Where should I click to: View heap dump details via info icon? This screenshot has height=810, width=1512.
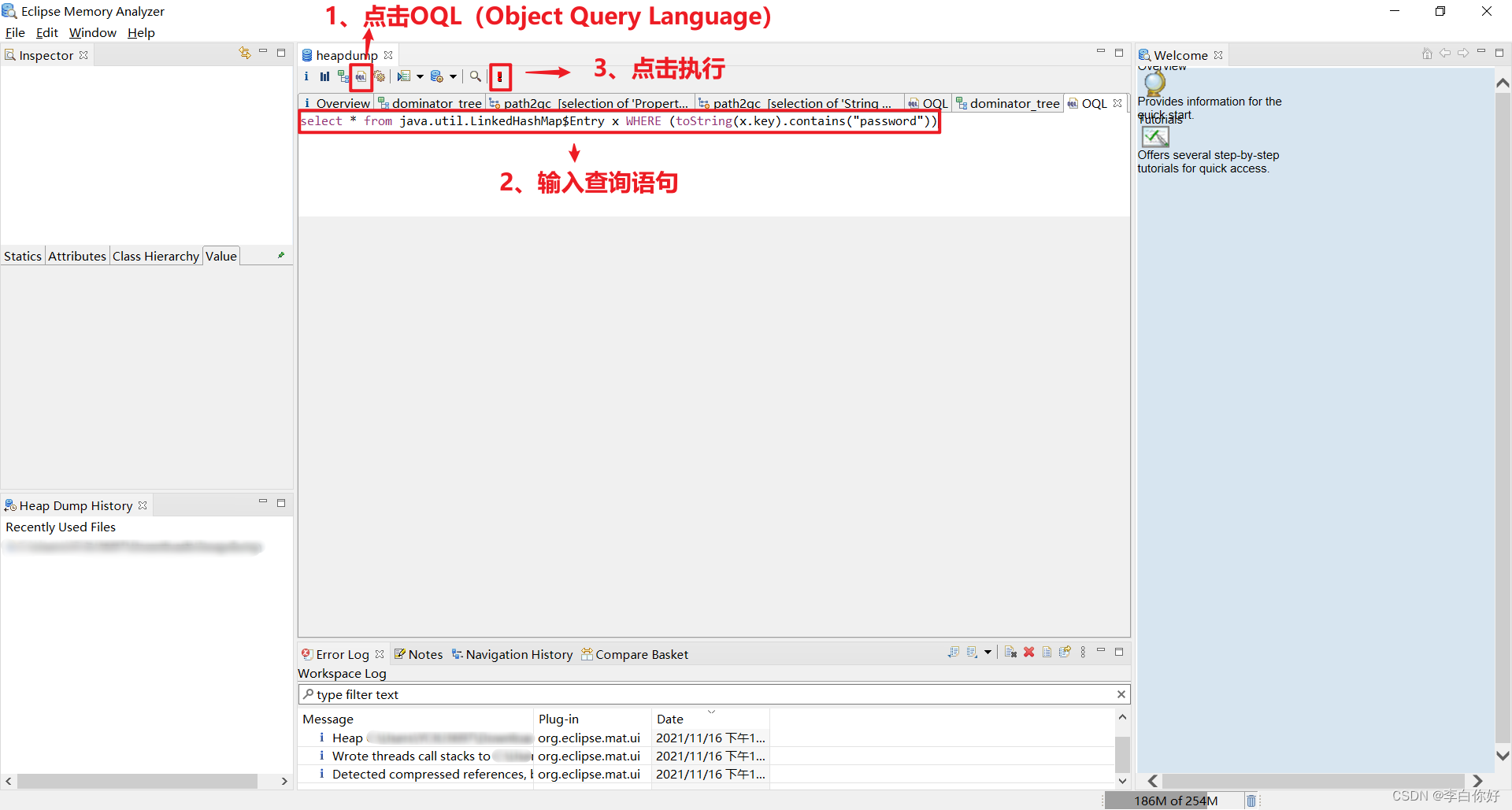click(306, 76)
